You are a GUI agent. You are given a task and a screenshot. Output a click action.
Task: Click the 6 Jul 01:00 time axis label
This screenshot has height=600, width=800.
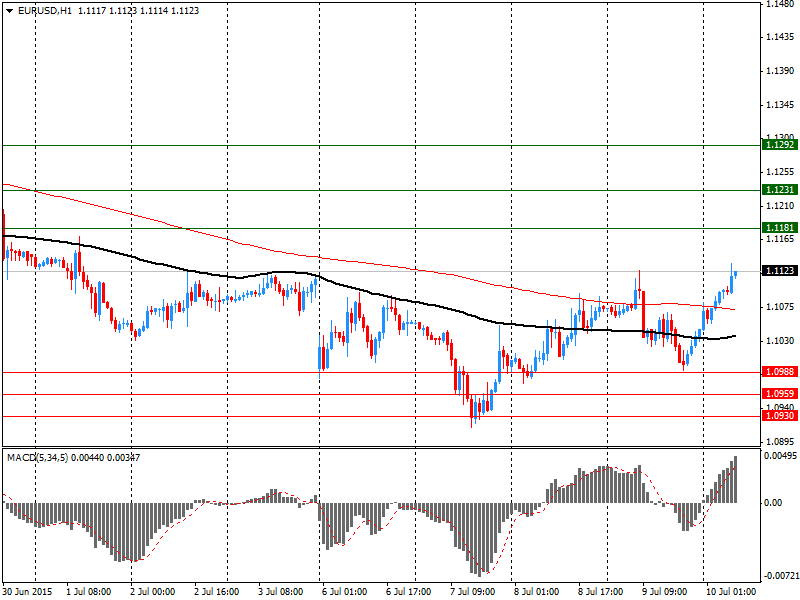(345, 592)
